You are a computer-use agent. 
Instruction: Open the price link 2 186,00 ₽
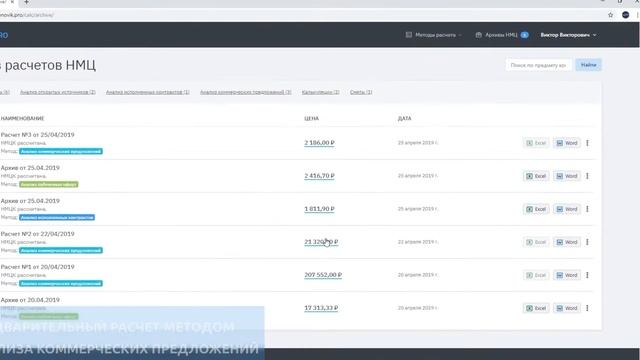tap(319, 143)
